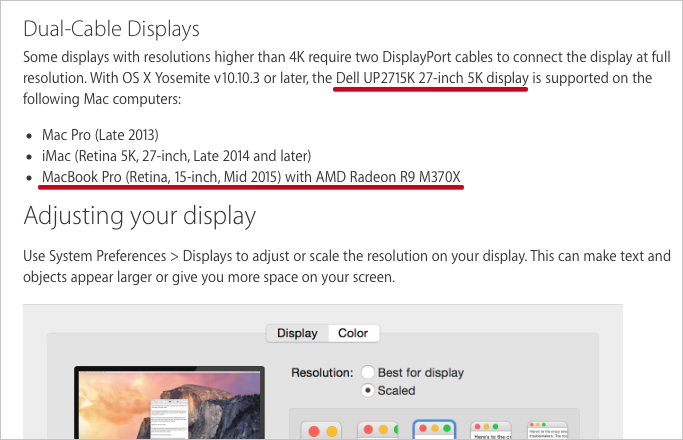This screenshot has width=683, height=440.
Task: Select the Best for display radio button
Action: click(x=368, y=372)
